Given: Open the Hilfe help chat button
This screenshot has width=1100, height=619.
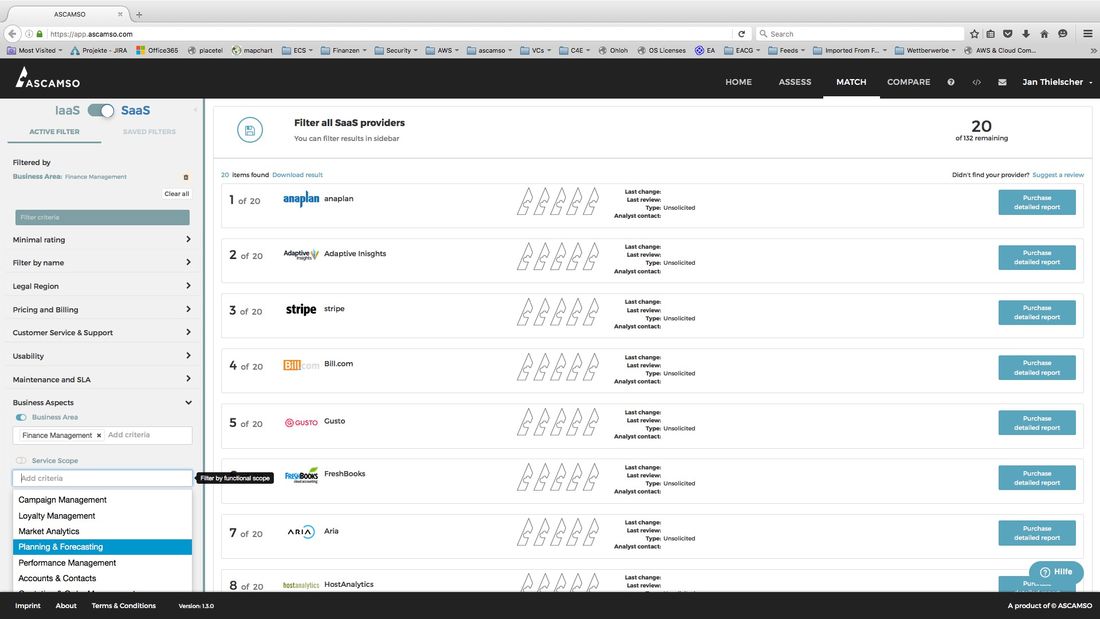Looking at the screenshot, I should point(1056,572).
